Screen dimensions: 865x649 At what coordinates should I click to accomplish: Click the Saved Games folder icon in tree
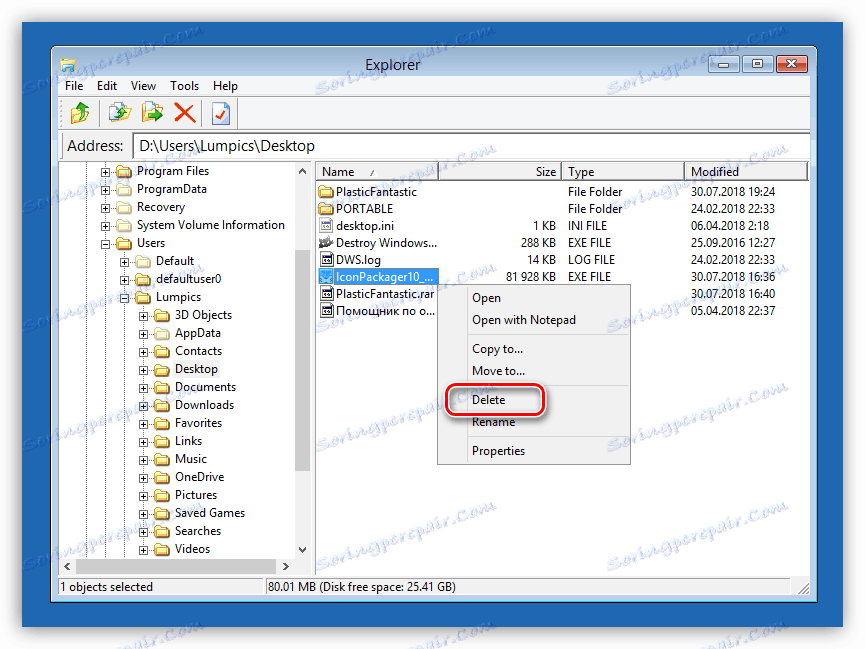[162, 513]
